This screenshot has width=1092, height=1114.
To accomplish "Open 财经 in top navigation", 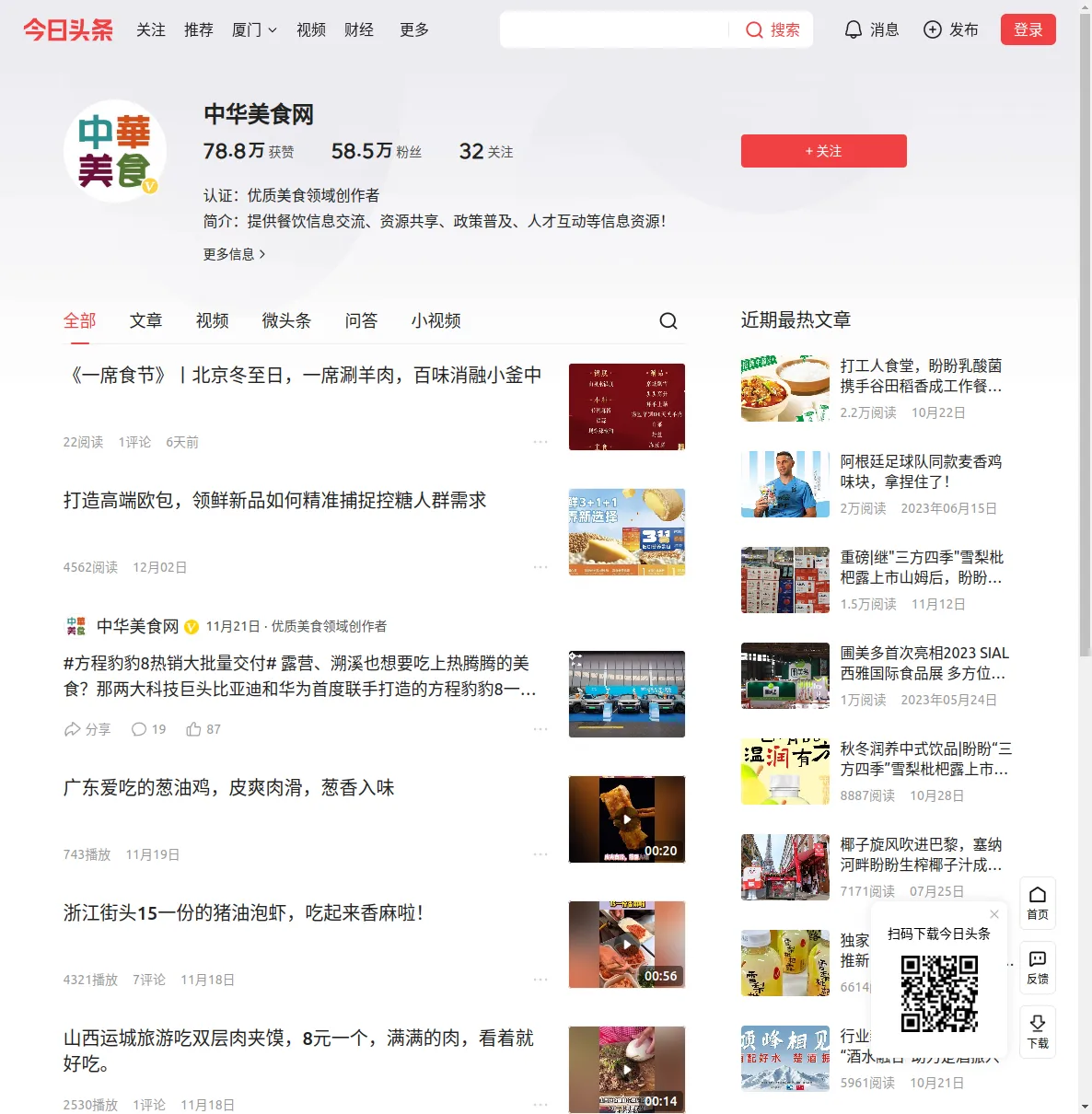I will pos(359,29).
